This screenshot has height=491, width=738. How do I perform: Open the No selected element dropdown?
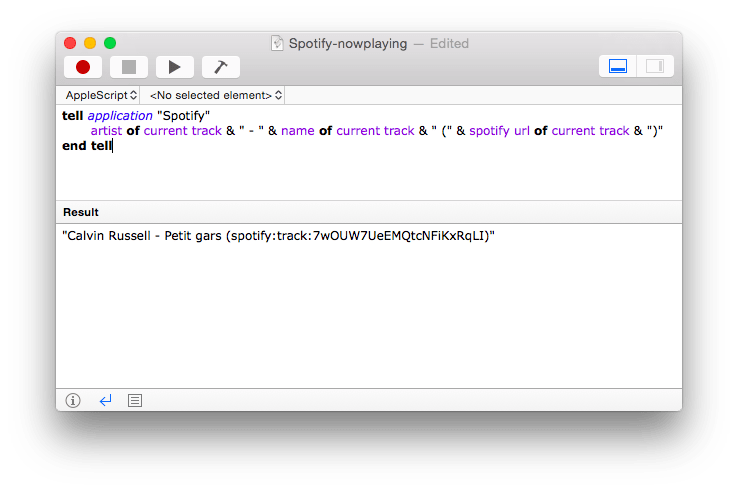click(216, 95)
